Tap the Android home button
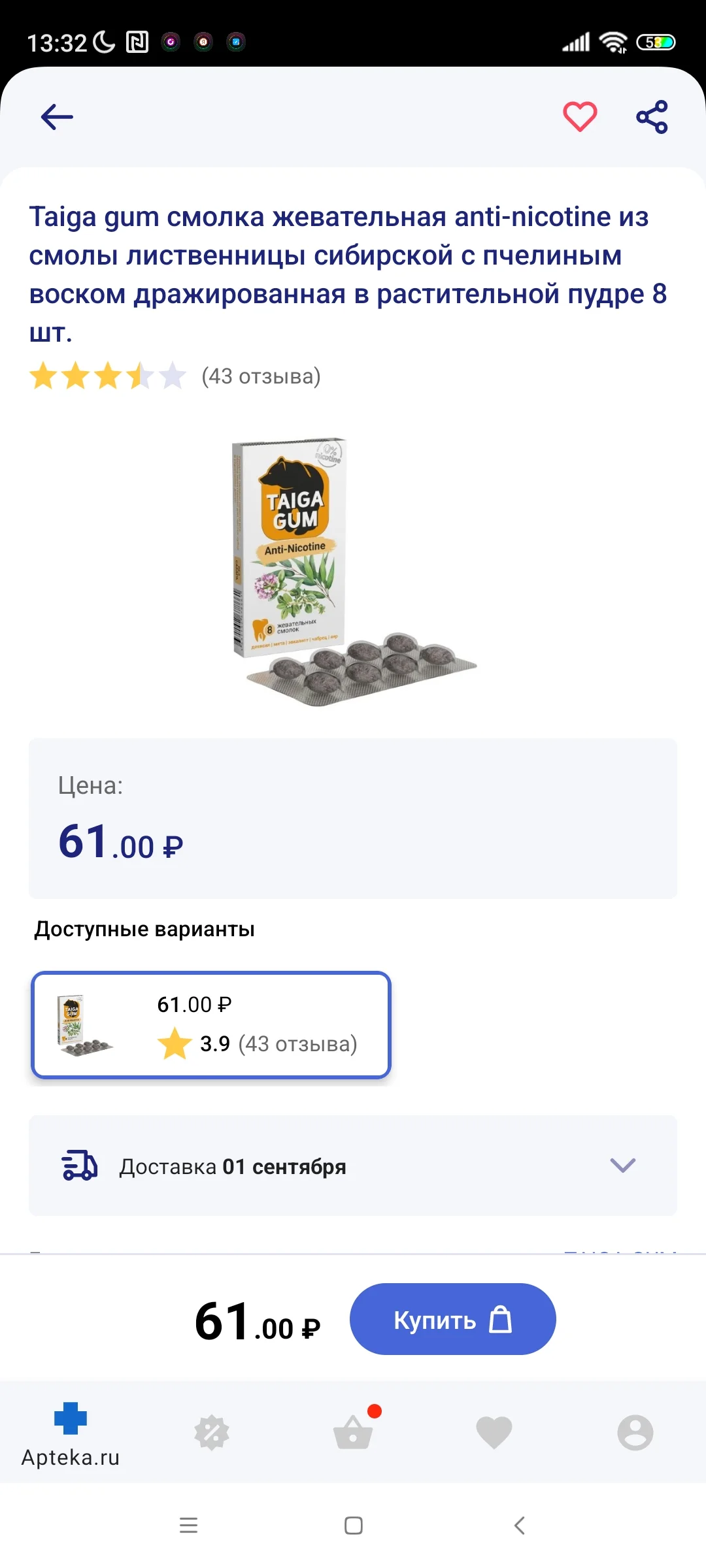Image resolution: width=706 pixels, height=1568 pixels. pos(354,1526)
